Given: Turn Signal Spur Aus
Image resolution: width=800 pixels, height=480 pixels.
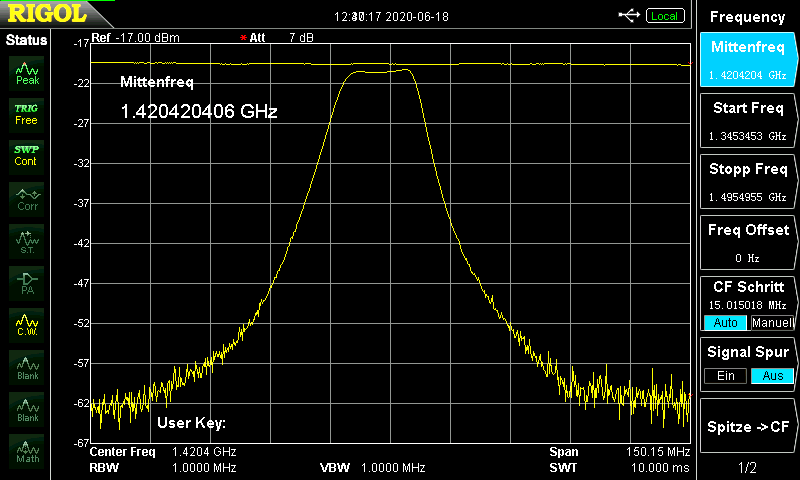Looking at the screenshot, I should click(x=772, y=376).
